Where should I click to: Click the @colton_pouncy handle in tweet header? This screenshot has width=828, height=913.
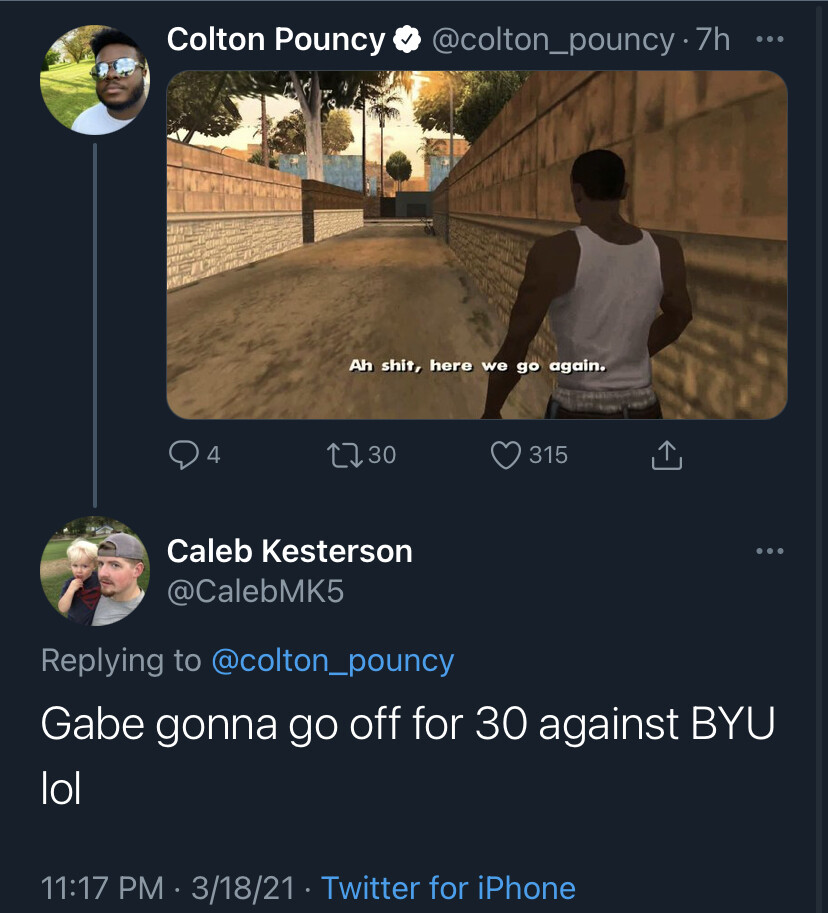553,40
